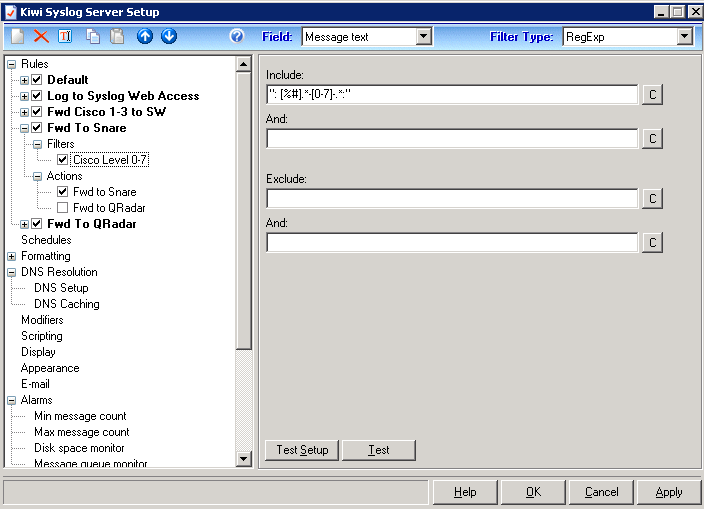Collapse the Alarms tree node
The height and width of the screenshot is (509, 704).
click(x=12, y=400)
